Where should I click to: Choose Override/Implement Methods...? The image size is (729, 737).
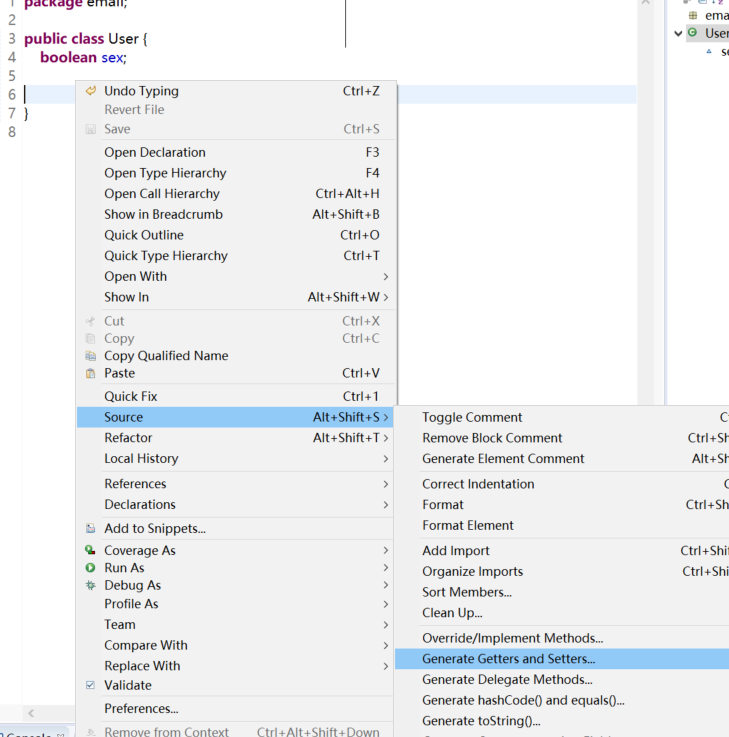point(562,638)
